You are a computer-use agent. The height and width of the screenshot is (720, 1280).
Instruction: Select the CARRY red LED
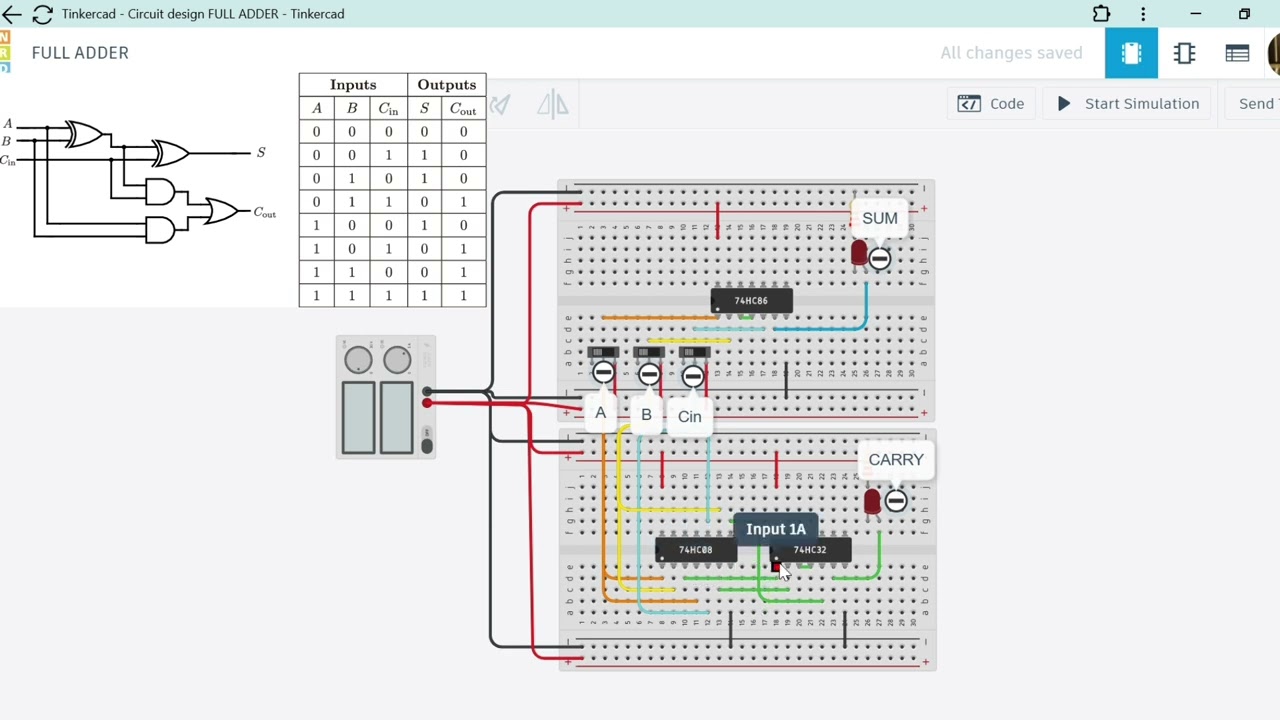click(872, 500)
